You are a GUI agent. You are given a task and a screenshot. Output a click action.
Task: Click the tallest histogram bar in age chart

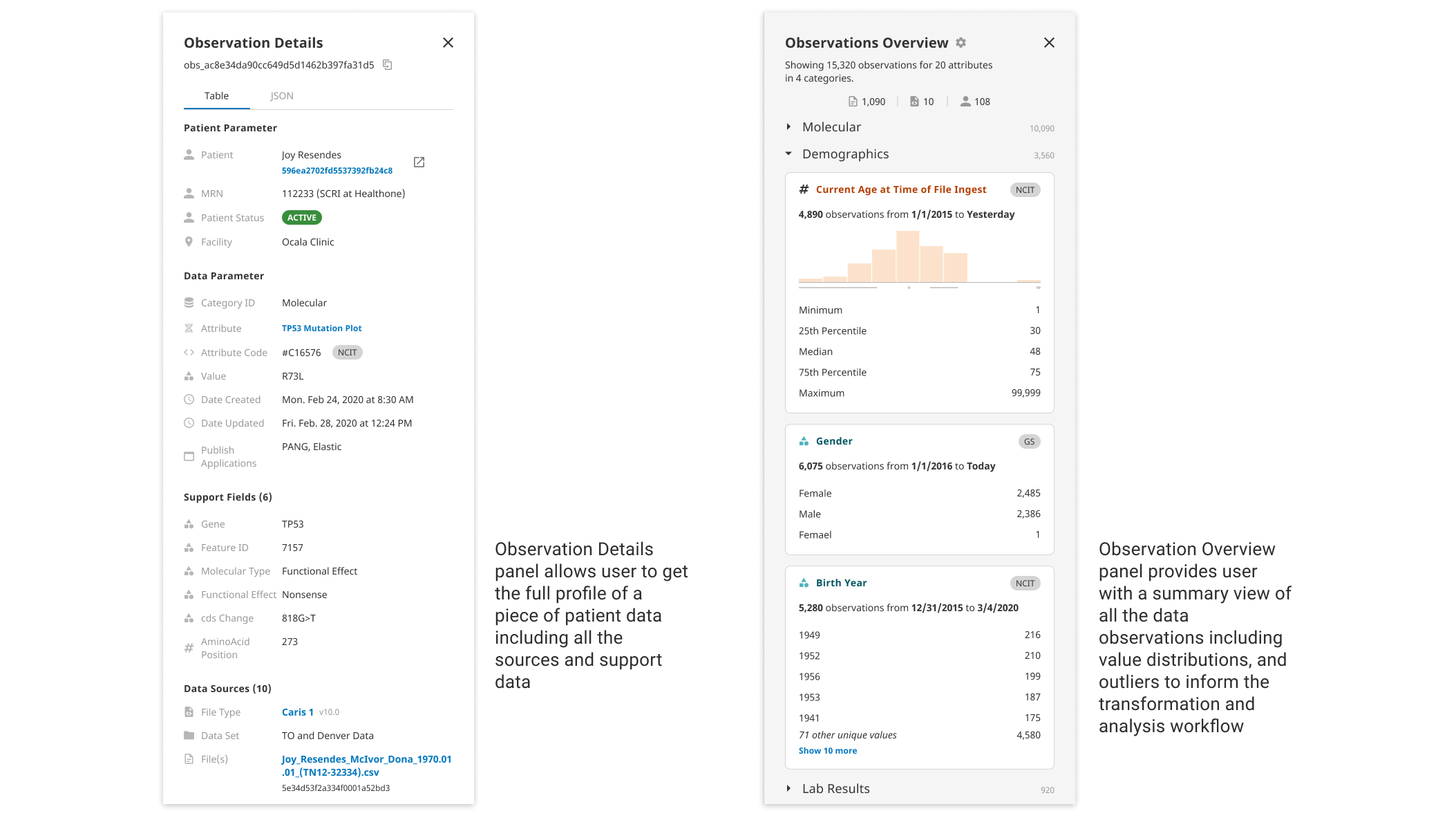(907, 257)
